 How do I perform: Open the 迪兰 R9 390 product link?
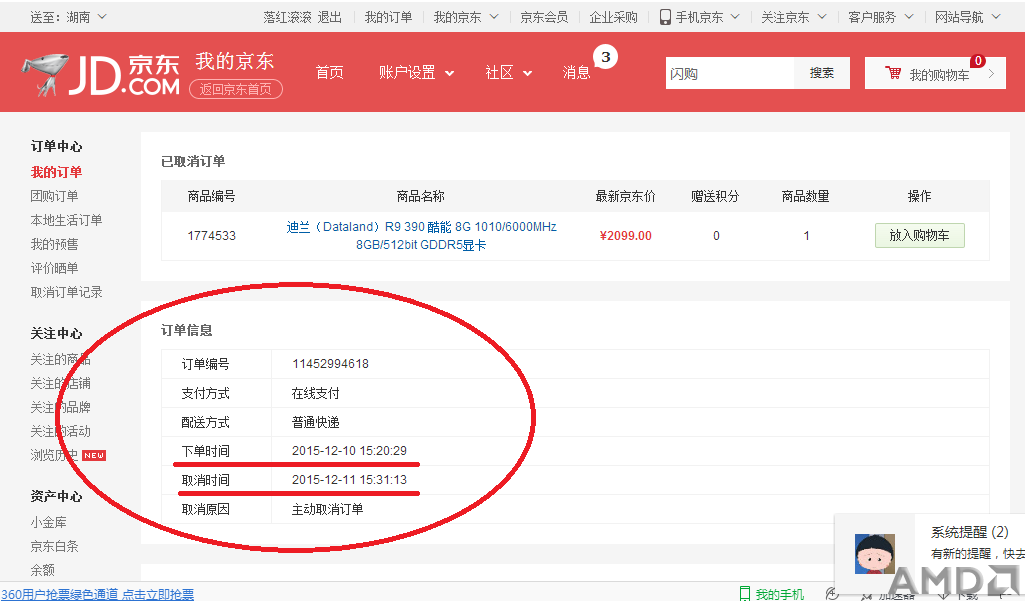421,235
